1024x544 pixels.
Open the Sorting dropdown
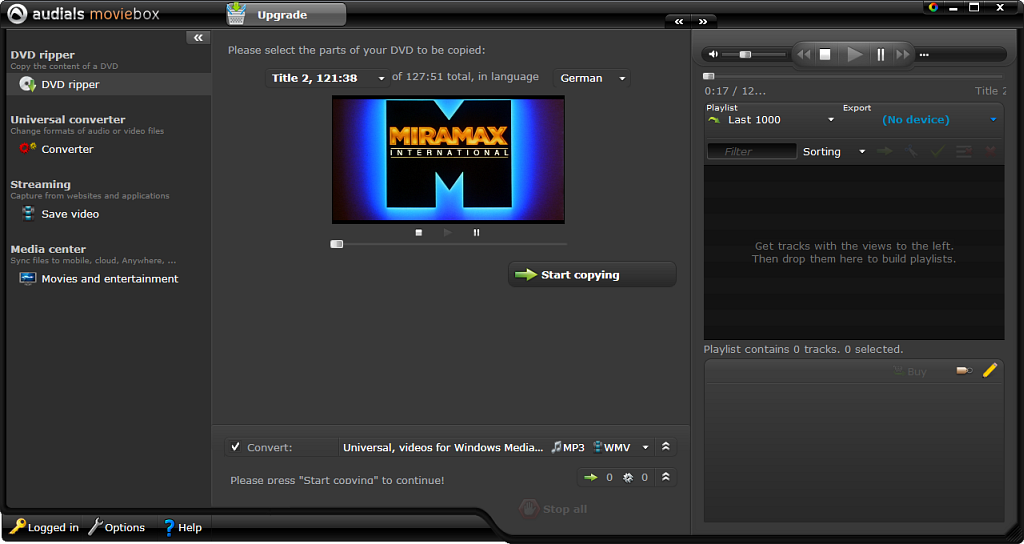point(833,152)
